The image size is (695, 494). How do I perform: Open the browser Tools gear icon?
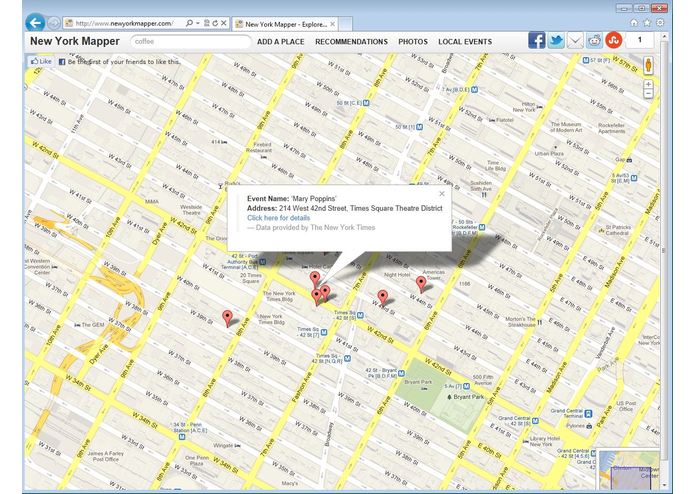pos(660,23)
